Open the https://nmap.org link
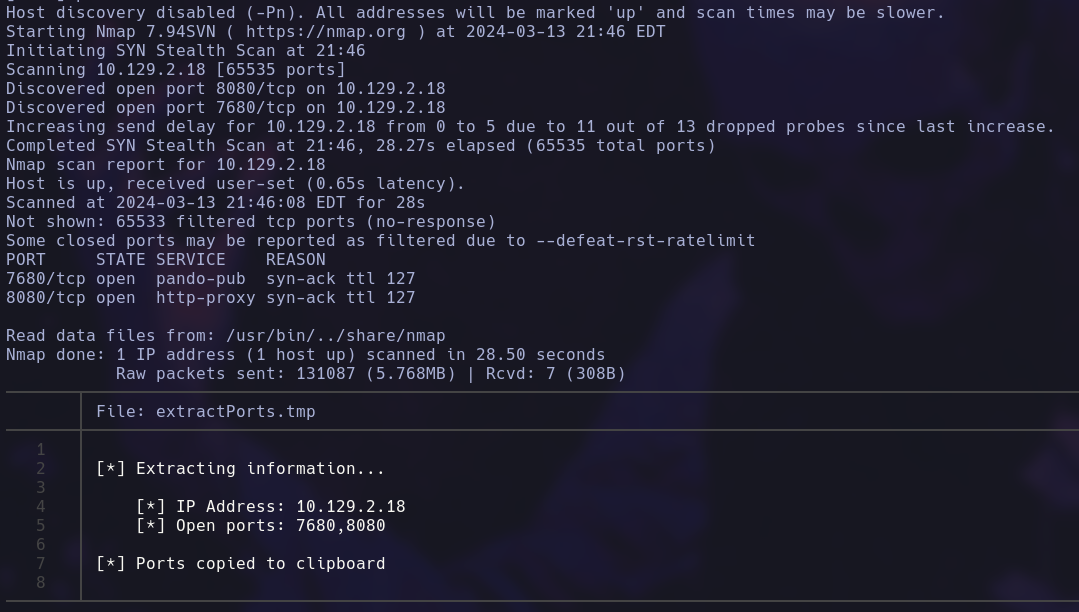Screen dimensions: 1079x612 click(325, 31)
